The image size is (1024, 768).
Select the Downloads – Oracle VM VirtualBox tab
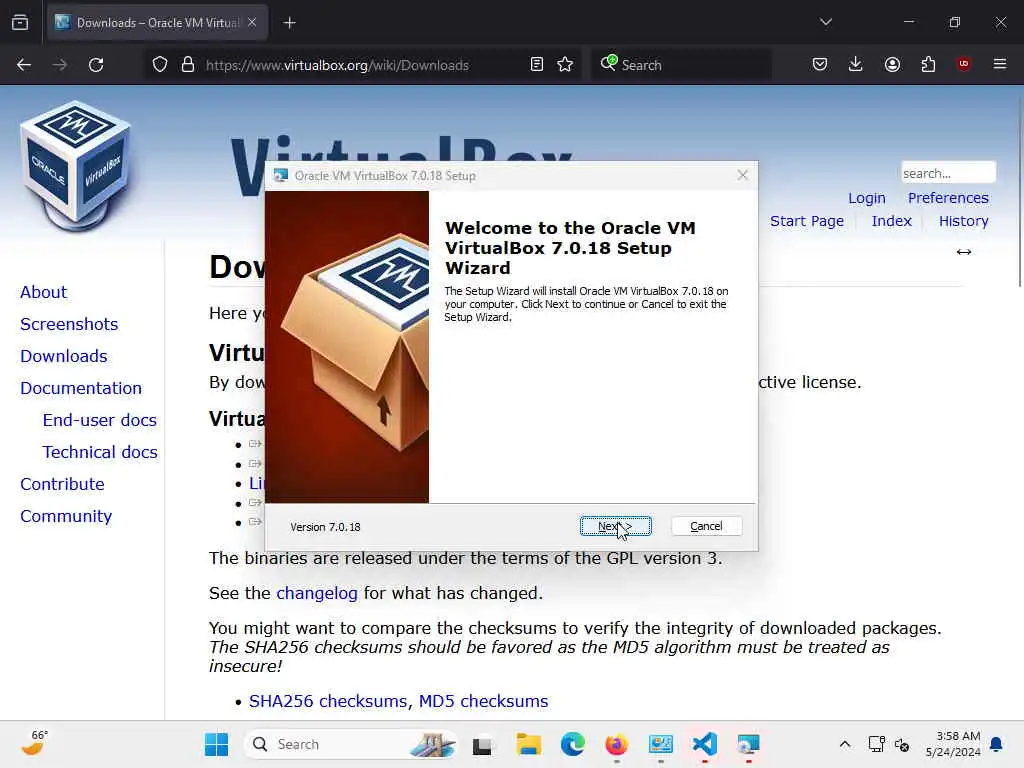coord(157,23)
